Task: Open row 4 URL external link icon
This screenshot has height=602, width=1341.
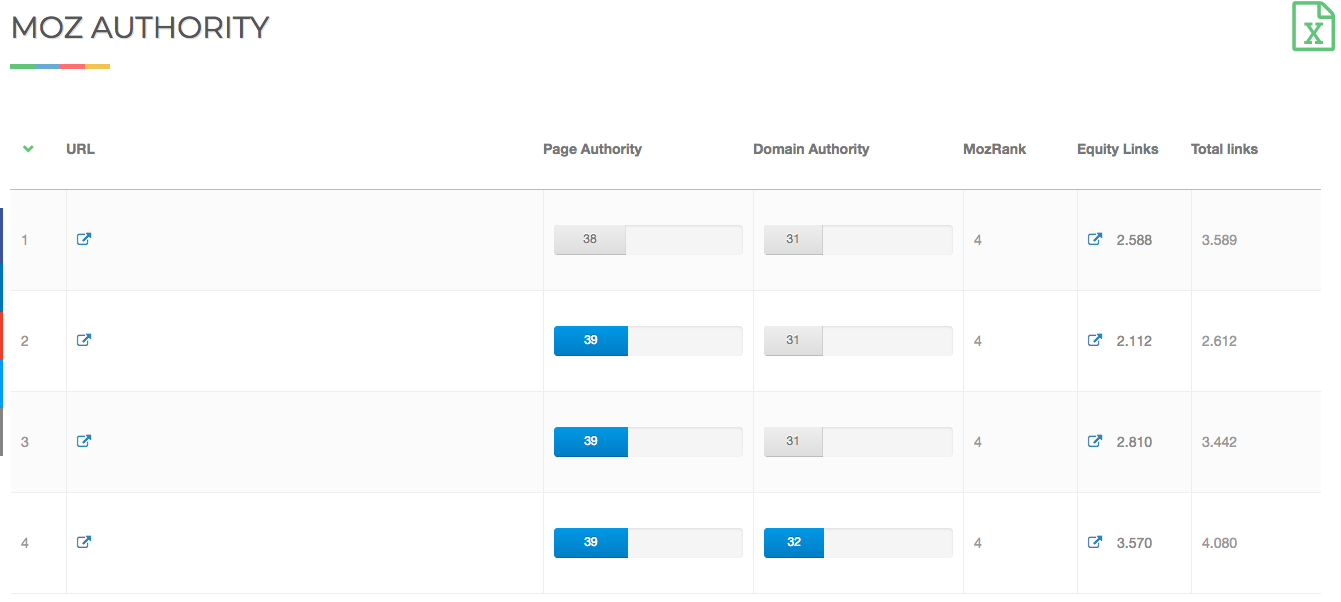Action: click(84, 542)
